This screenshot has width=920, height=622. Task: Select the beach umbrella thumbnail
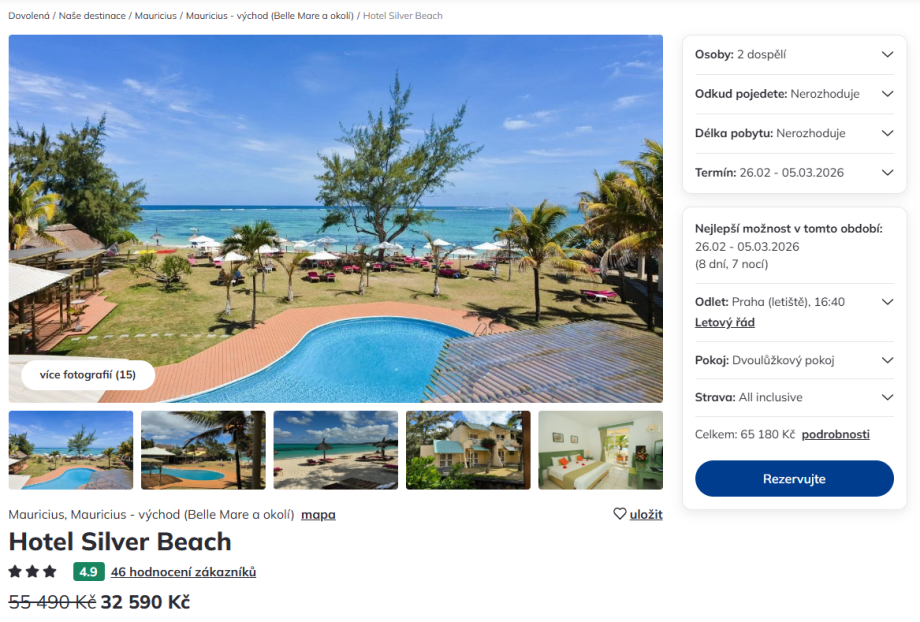pyautogui.click(x=336, y=450)
